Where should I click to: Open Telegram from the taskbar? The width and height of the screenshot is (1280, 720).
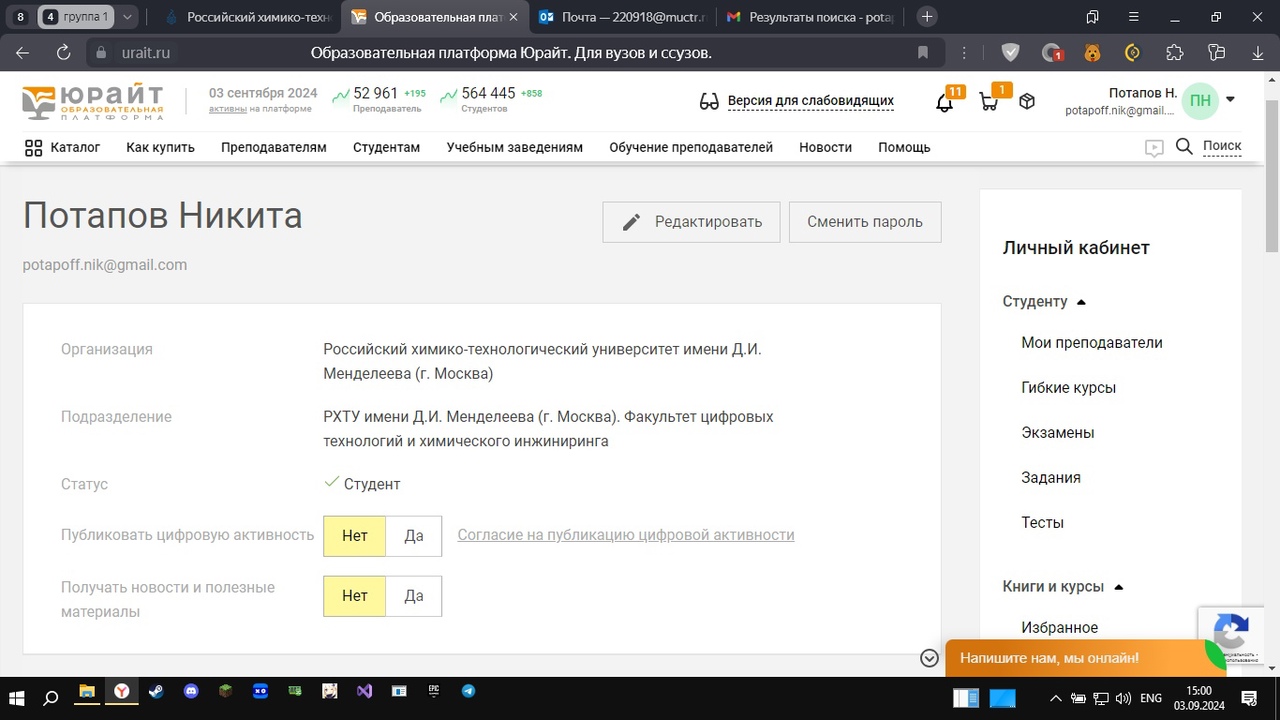tap(468, 691)
